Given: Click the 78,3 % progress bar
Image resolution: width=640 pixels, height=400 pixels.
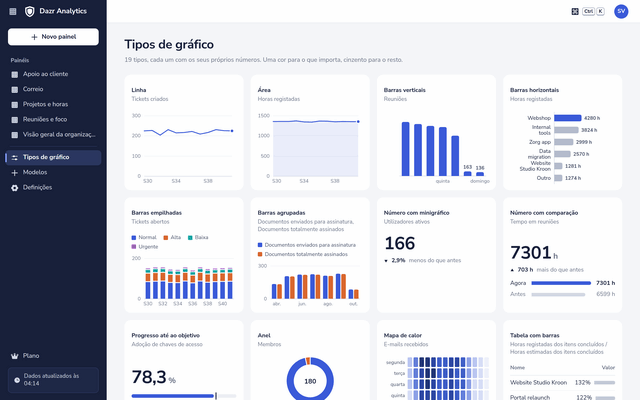Looking at the screenshot, I should point(184,396).
